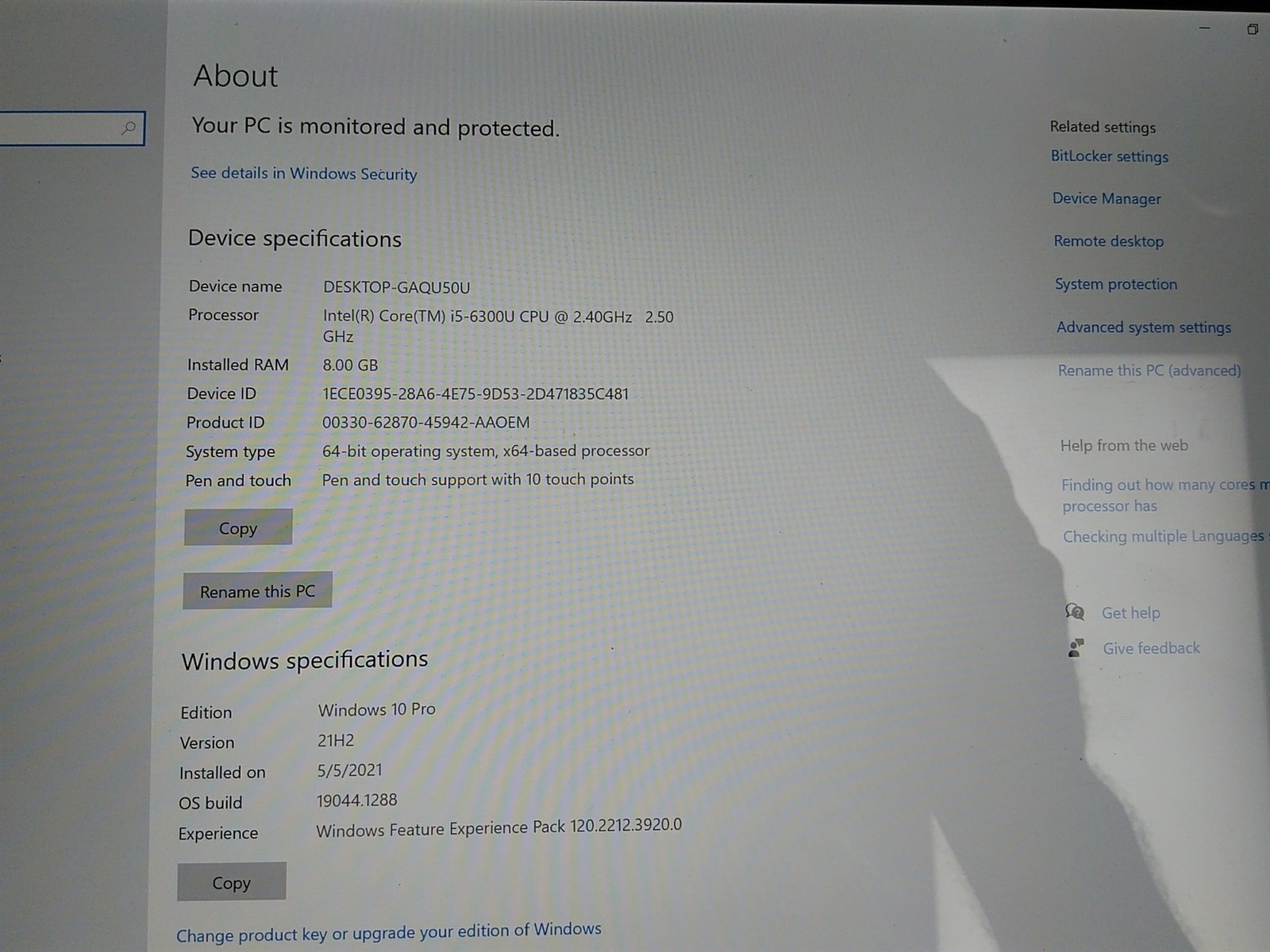Select OS build 19044.1288

356,800
